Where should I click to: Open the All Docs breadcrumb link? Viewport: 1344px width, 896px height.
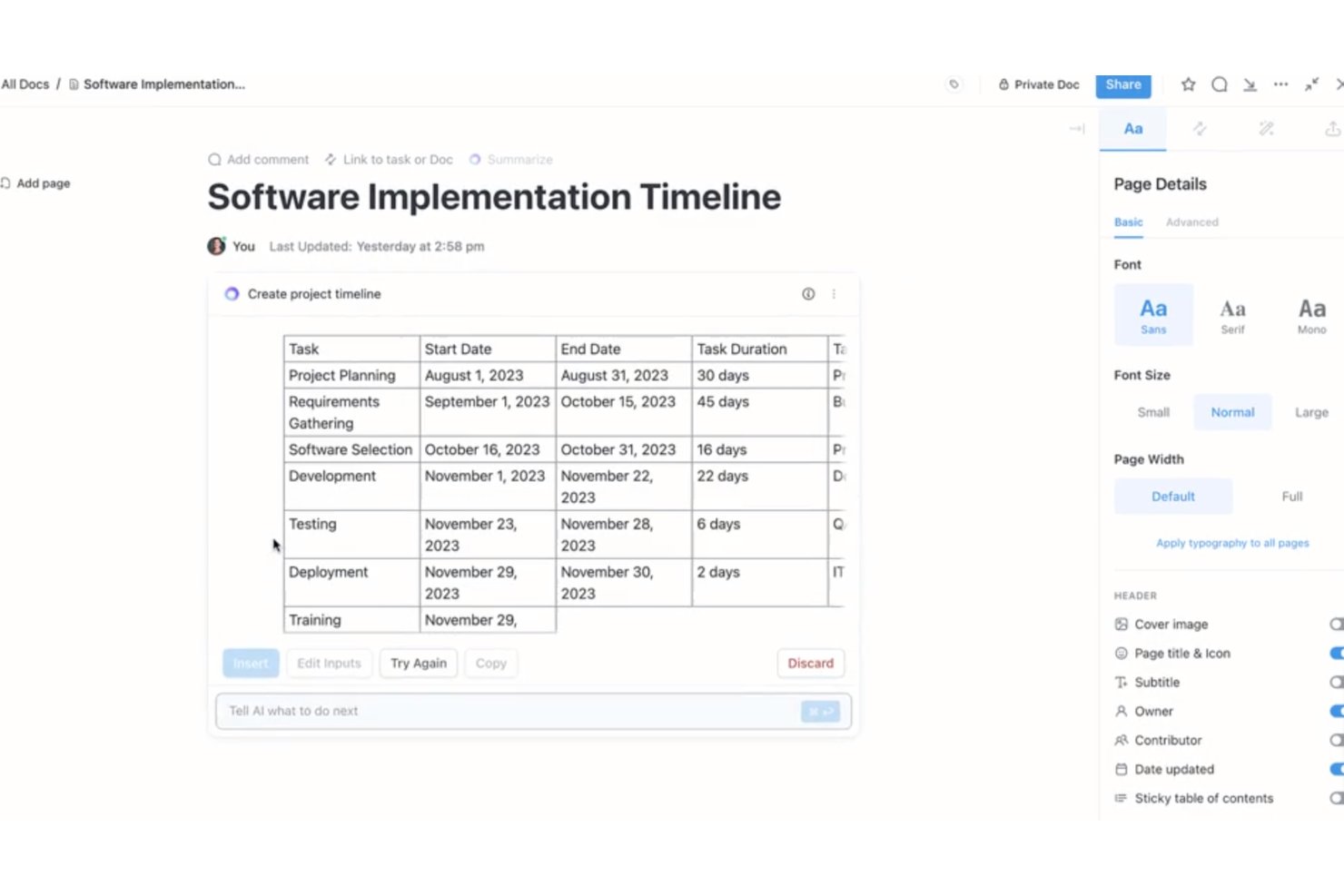tap(25, 84)
